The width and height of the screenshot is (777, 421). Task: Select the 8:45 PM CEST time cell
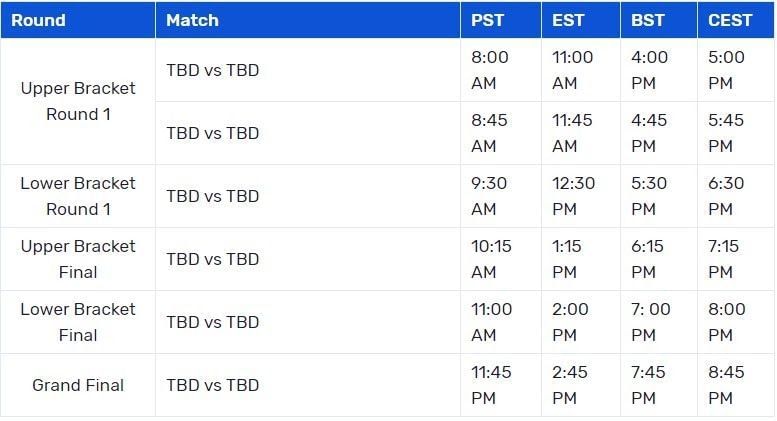pos(726,385)
